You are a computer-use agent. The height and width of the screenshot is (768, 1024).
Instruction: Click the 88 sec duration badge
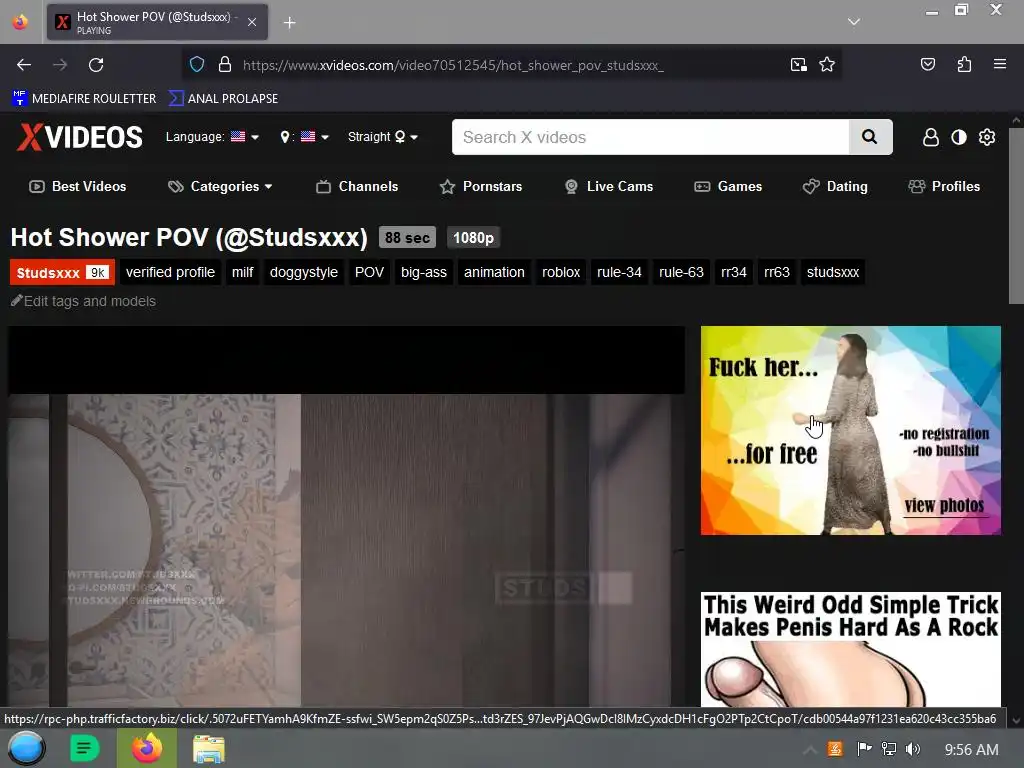point(407,238)
